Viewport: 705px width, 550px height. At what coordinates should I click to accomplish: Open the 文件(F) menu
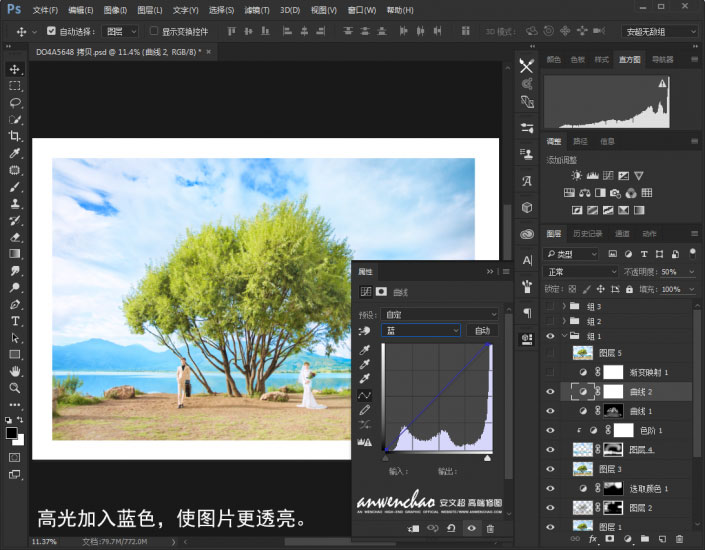[x=45, y=10]
